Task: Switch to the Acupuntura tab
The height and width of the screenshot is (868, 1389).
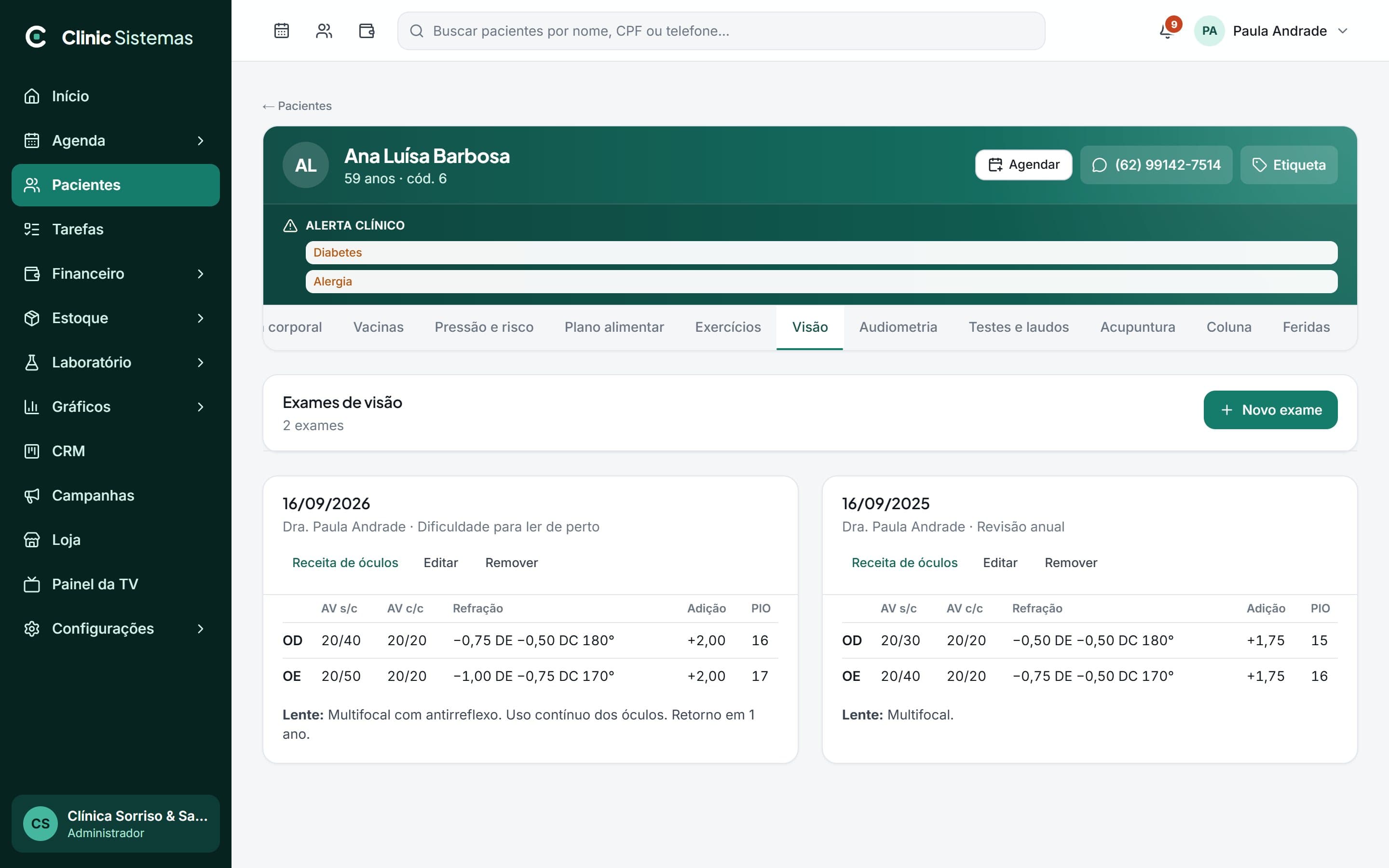Action: [1138, 327]
